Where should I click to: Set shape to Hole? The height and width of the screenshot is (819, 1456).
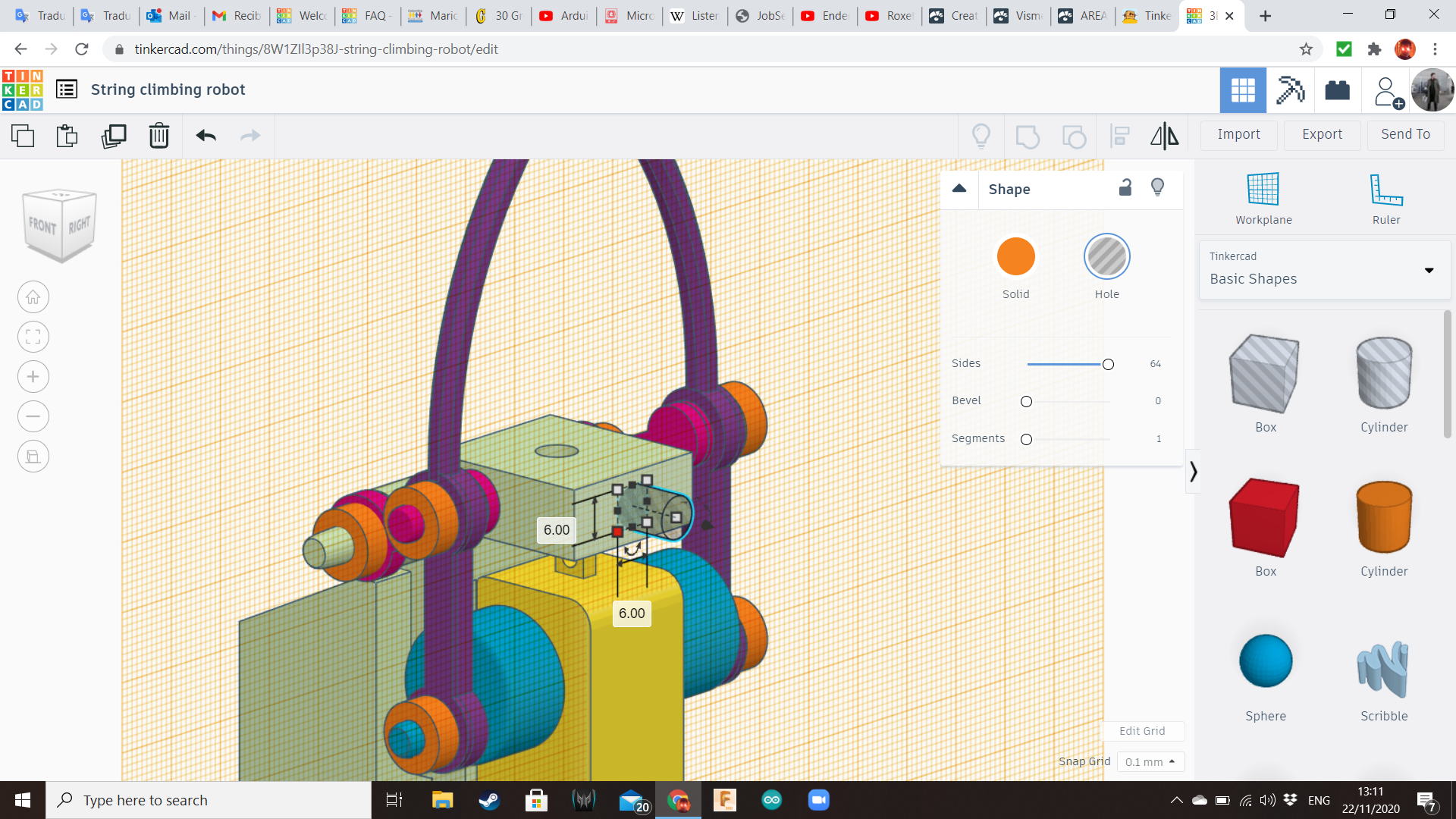tap(1106, 257)
